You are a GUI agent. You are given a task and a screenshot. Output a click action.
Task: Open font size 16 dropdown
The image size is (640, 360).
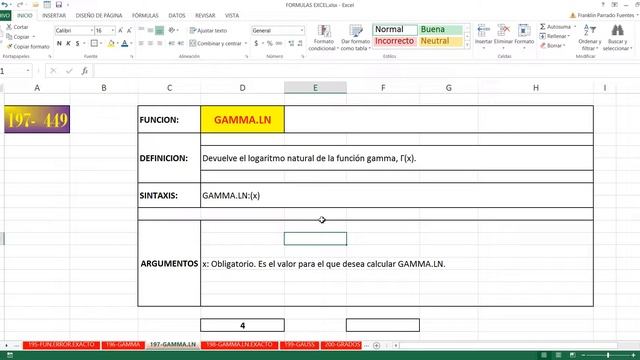[113, 31]
